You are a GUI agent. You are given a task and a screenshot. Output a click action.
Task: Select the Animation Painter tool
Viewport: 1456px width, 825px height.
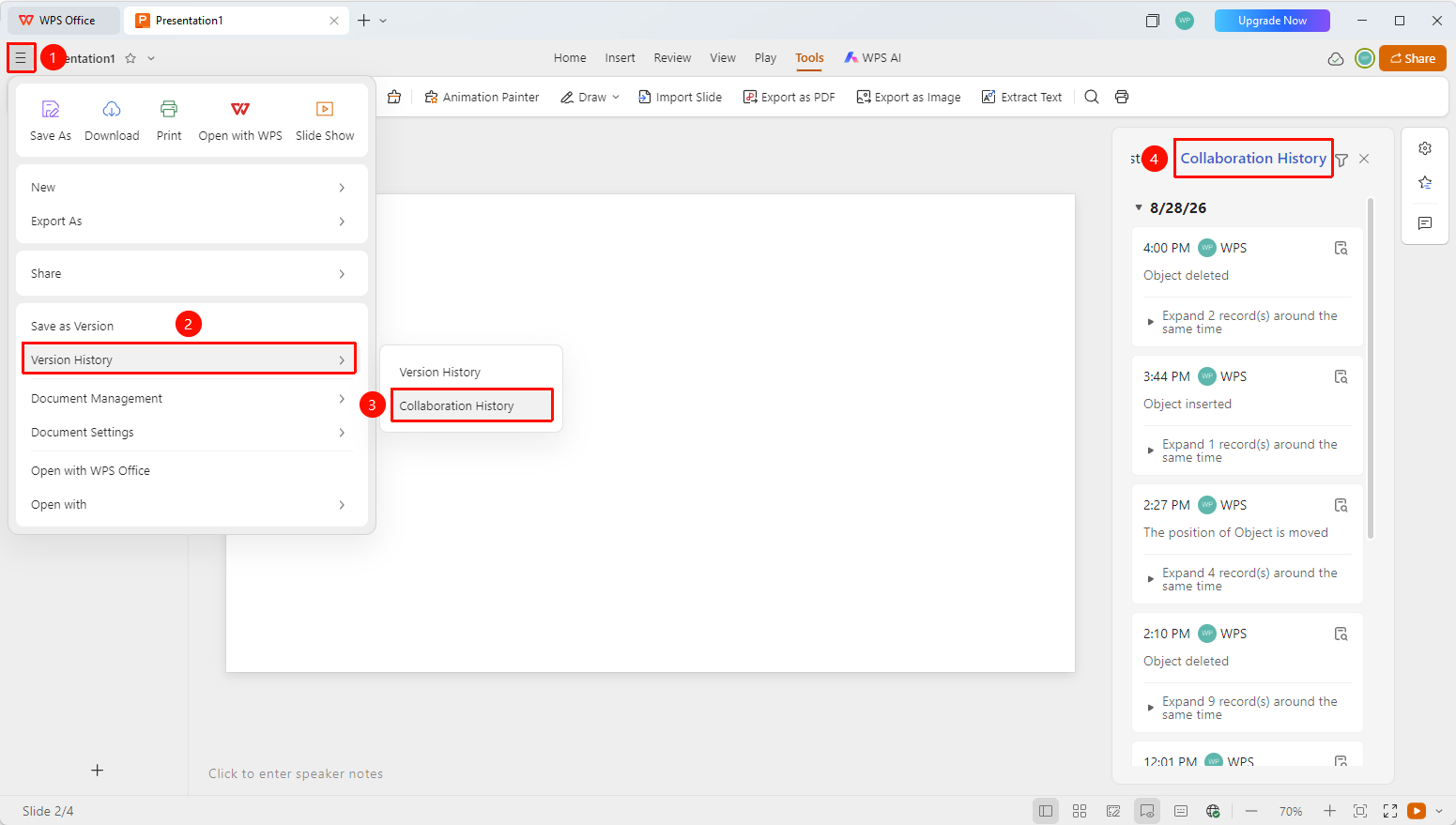coord(482,97)
